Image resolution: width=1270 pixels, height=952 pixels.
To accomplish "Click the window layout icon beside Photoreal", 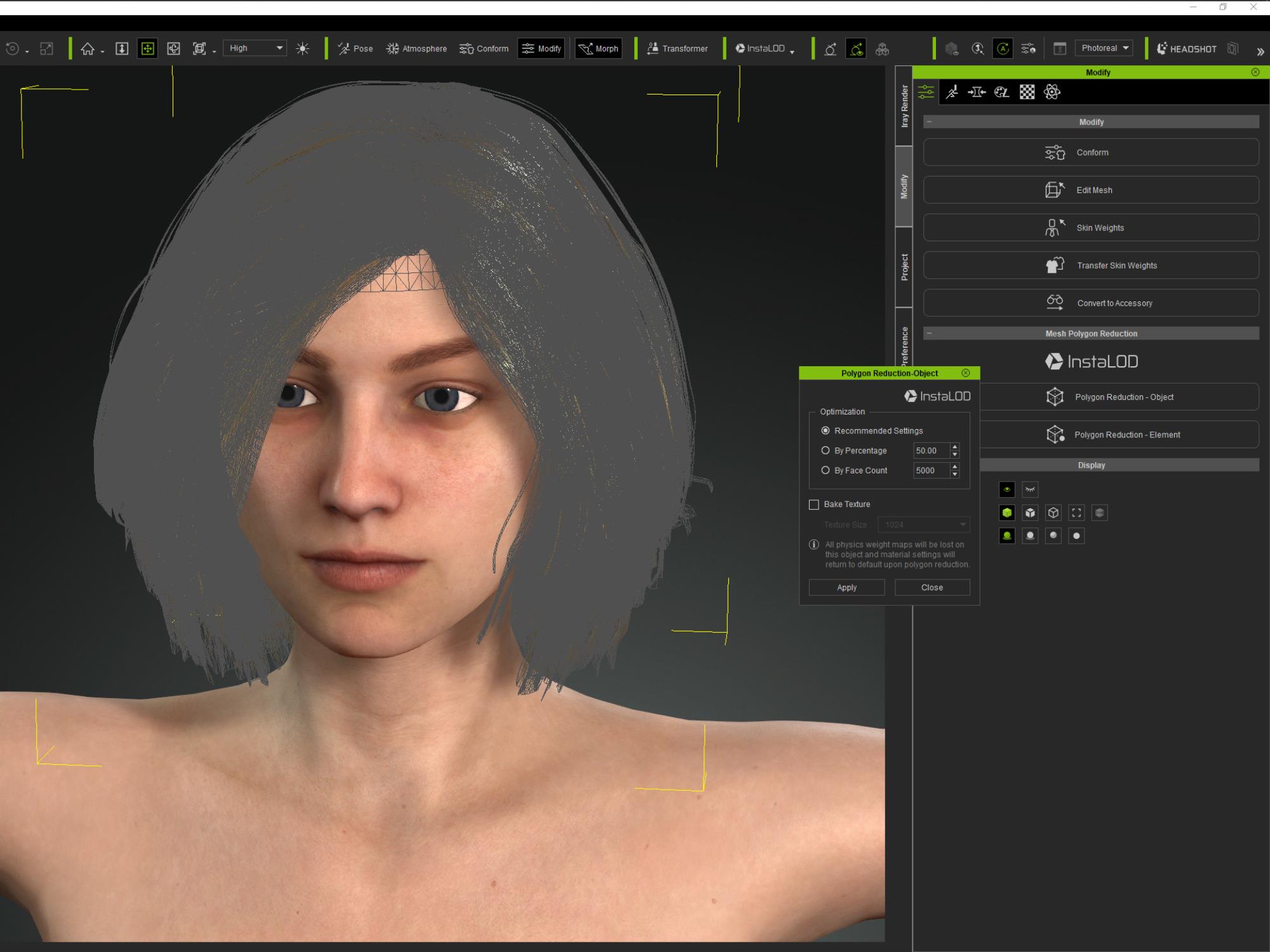I will (1059, 49).
